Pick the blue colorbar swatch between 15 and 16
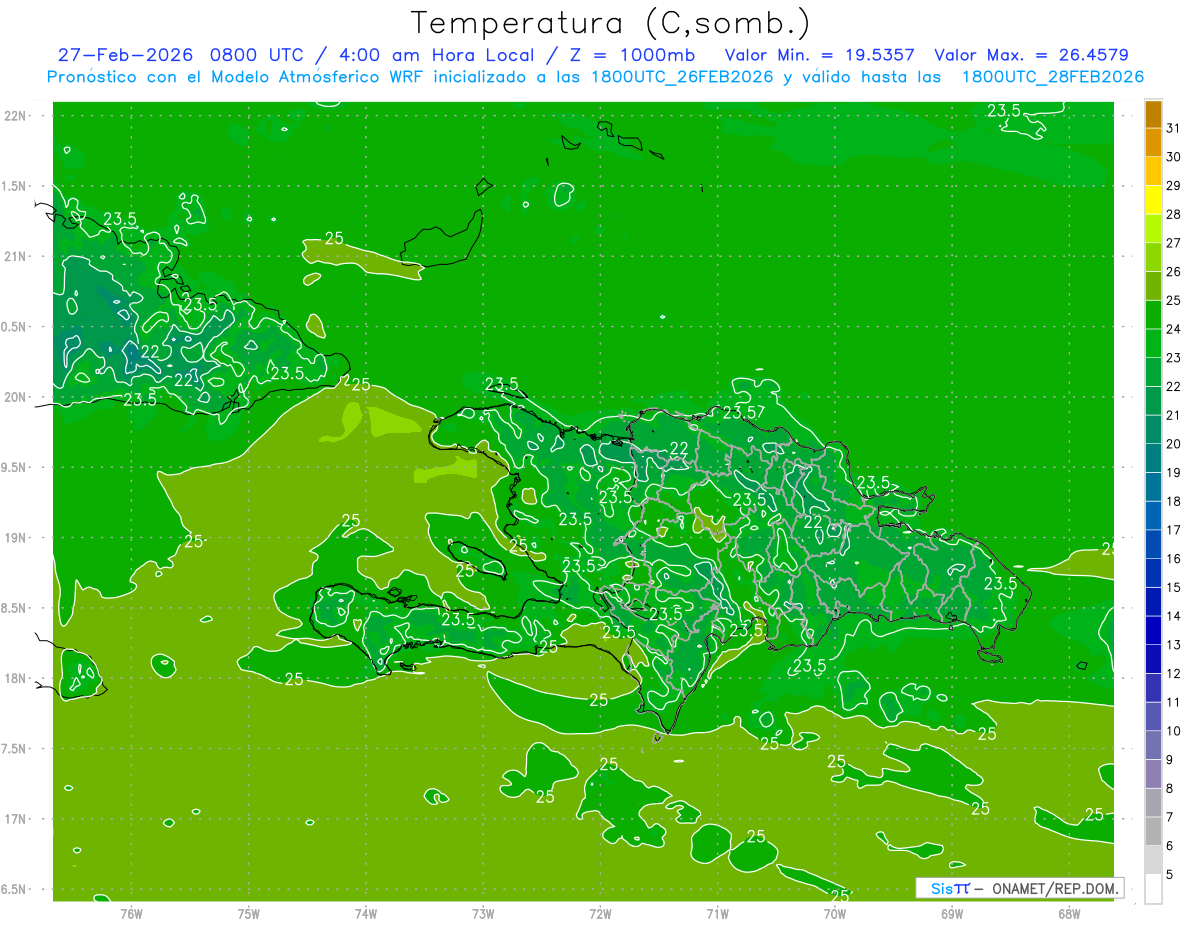 (x=1153, y=574)
